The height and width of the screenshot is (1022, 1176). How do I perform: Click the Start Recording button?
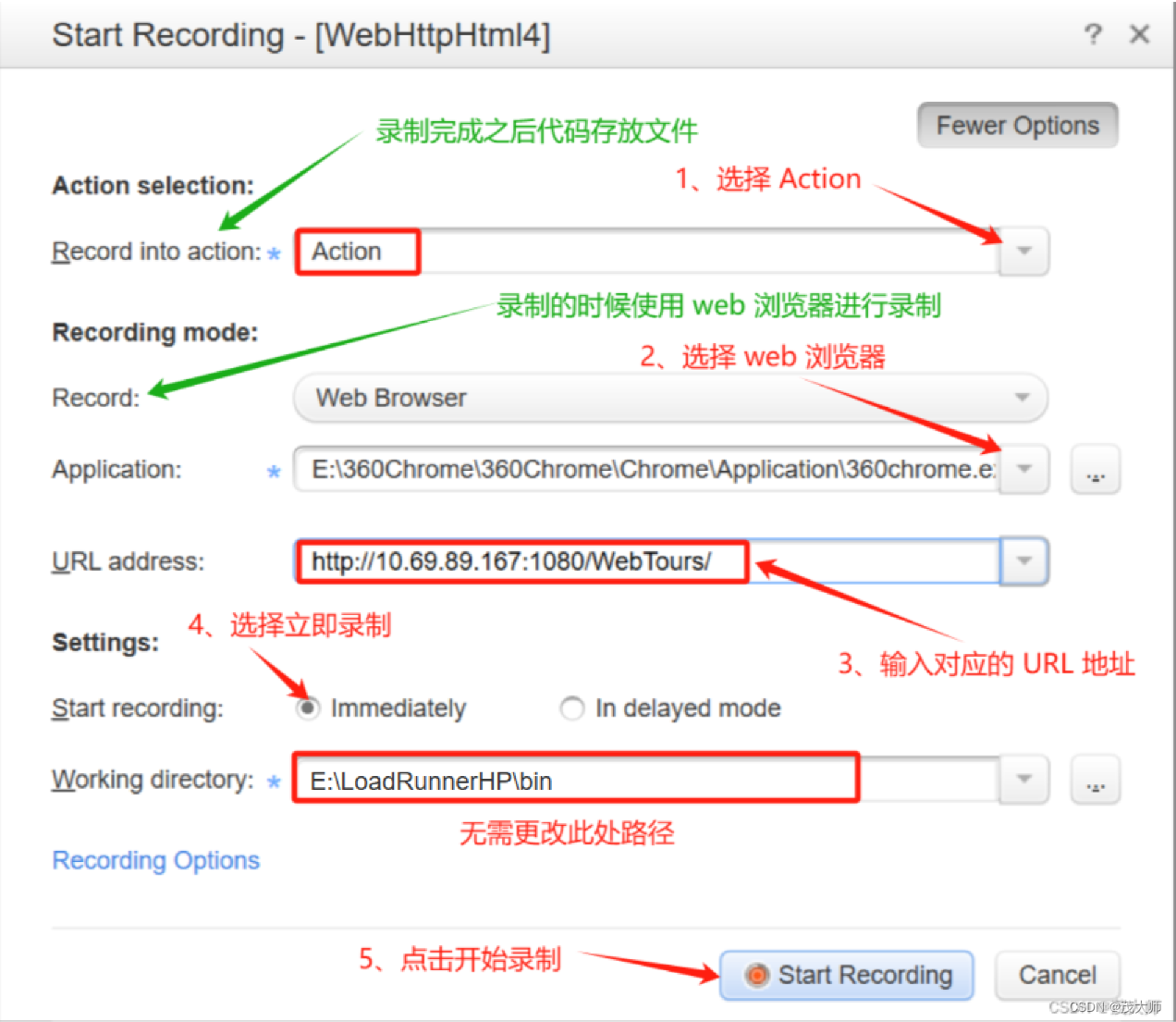pos(846,975)
